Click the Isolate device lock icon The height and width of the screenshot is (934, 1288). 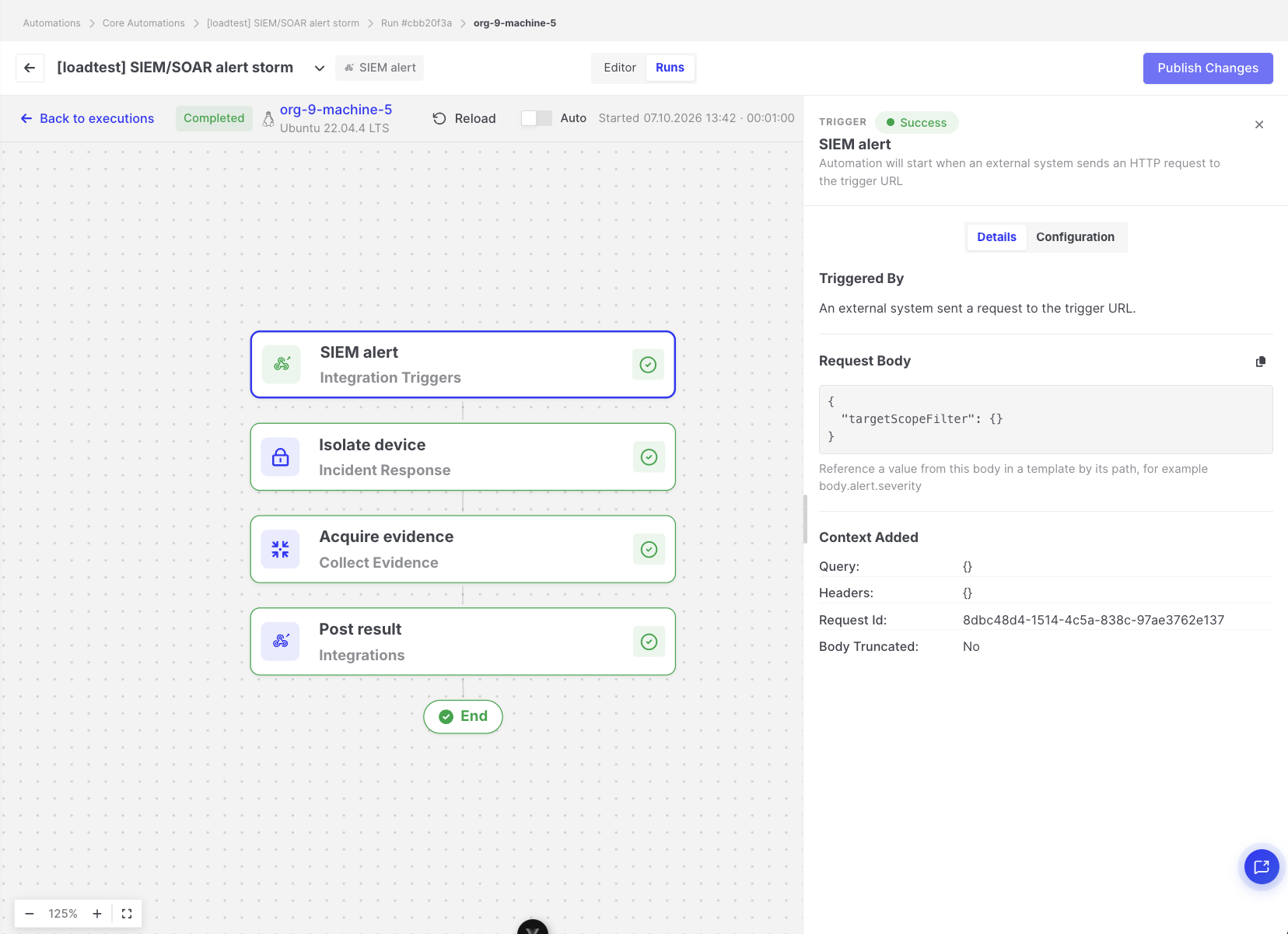[281, 457]
